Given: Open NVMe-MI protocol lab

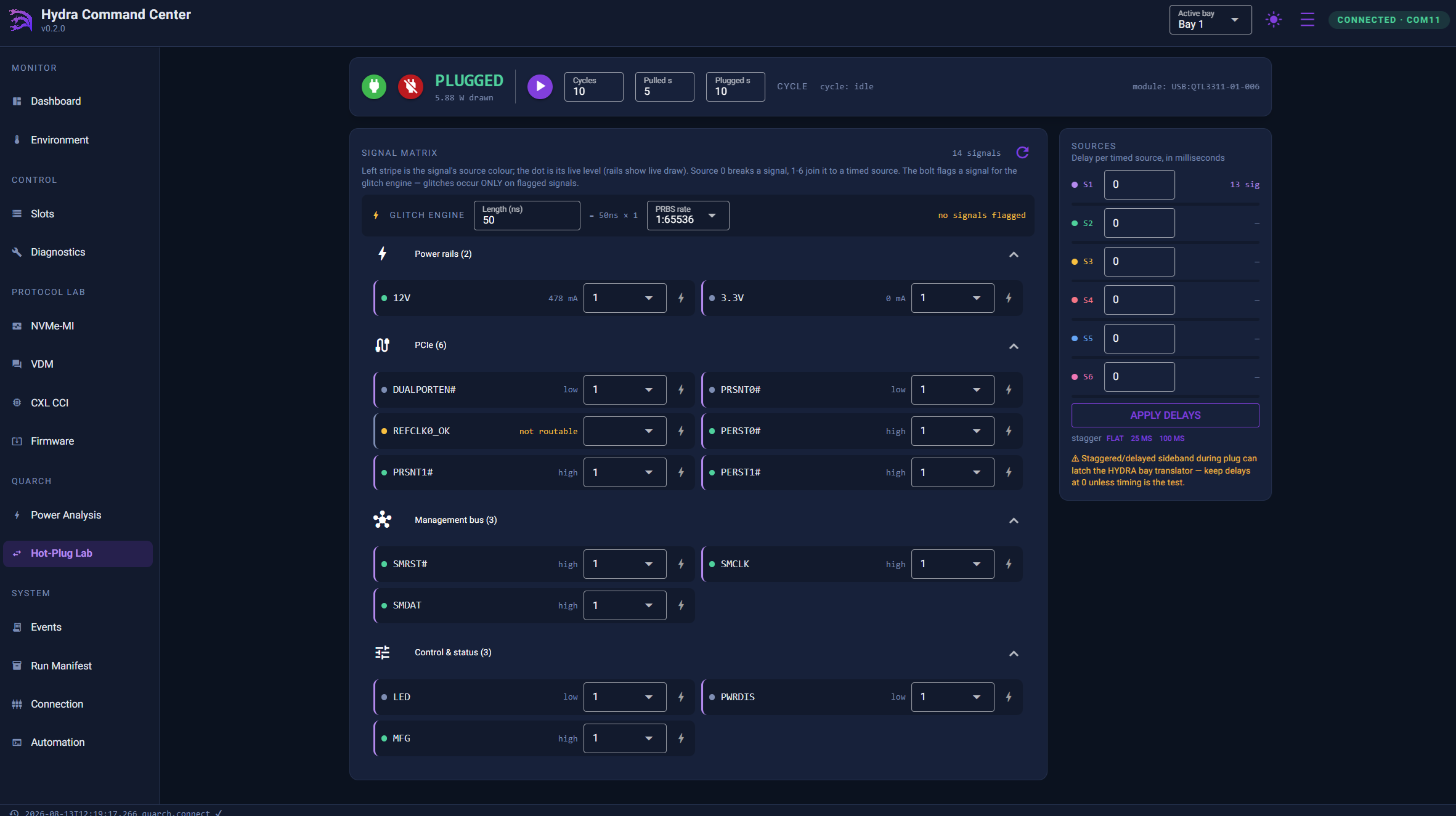Looking at the screenshot, I should click(78, 326).
